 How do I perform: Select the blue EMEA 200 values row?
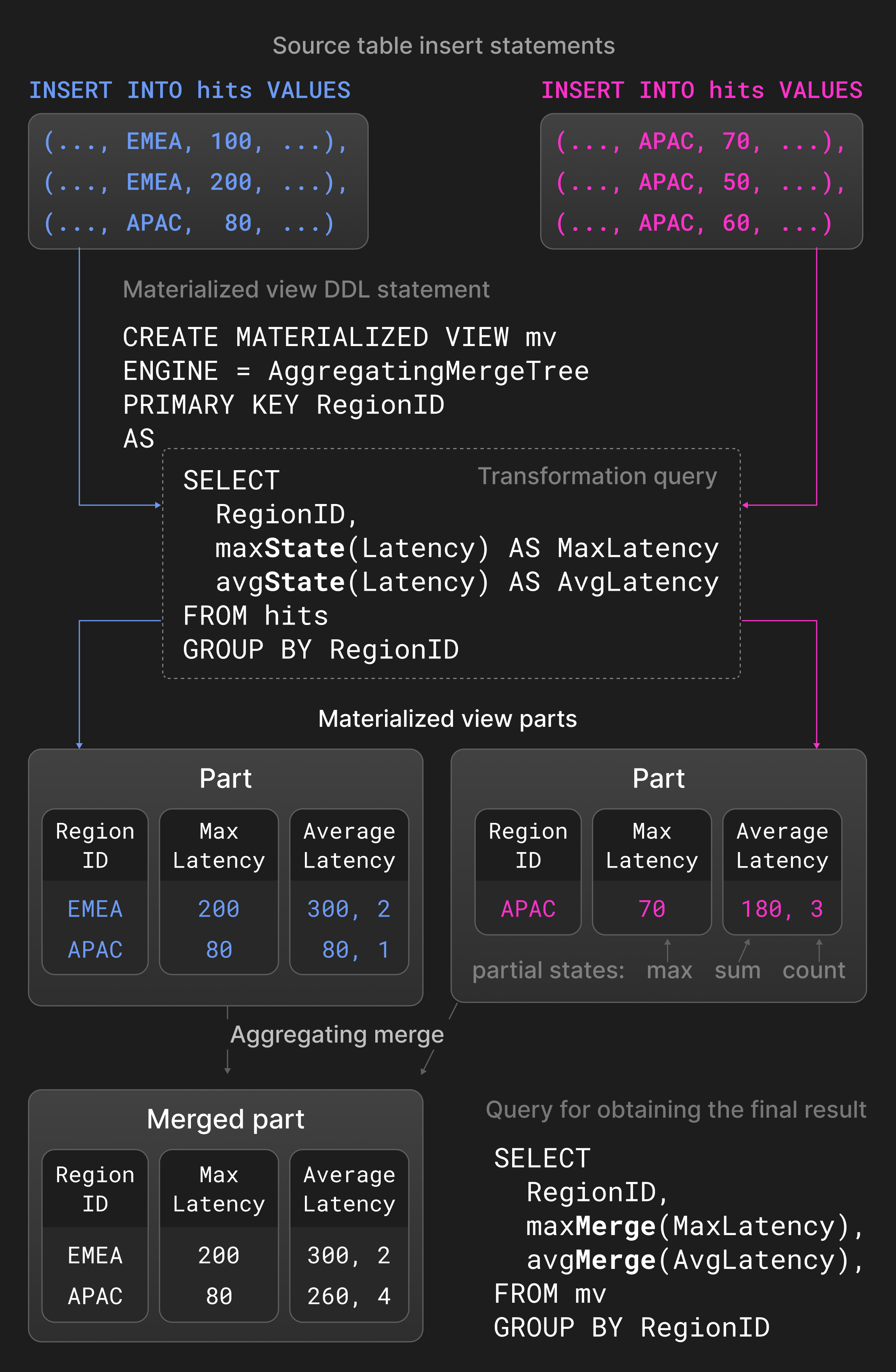click(x=196, y=182)
